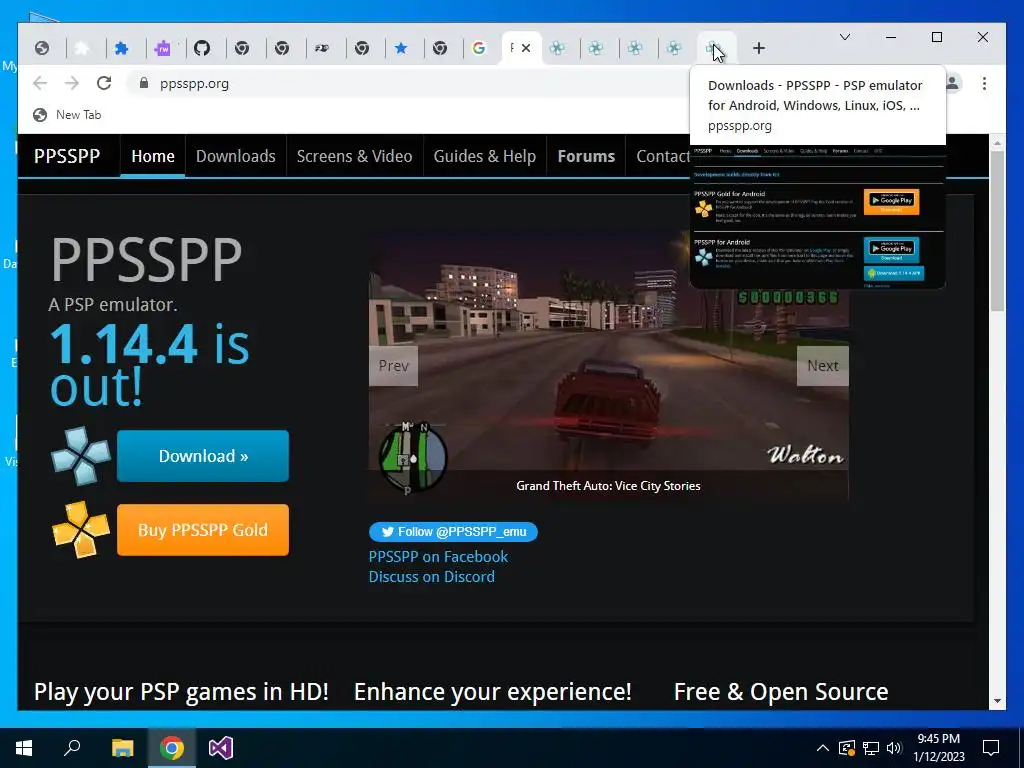Screen dimensions: 1024x768
Task: Click the scrollbar up arrow
Action: (997, 142)
